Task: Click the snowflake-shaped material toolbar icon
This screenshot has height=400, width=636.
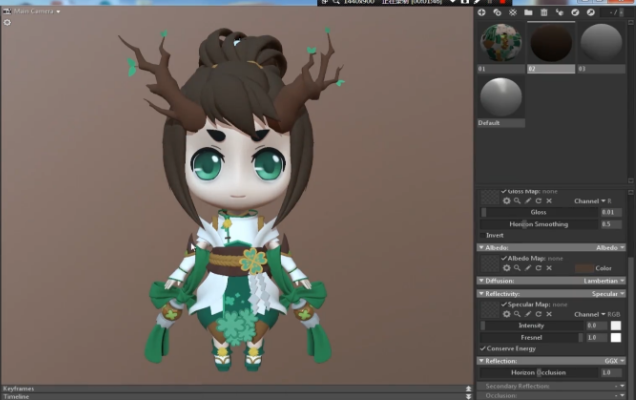Action: tap(513, 13)
